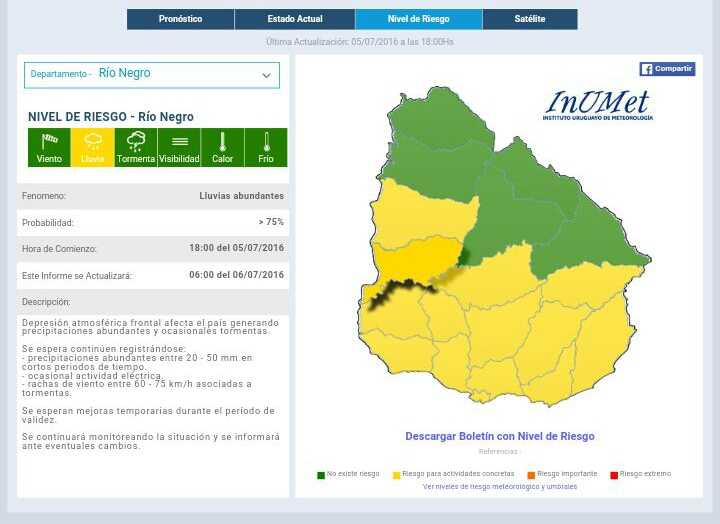Select the Nivel de Riesgo tab
The height and width of the screenshot is (524, 720).
[x=418, y=19]
